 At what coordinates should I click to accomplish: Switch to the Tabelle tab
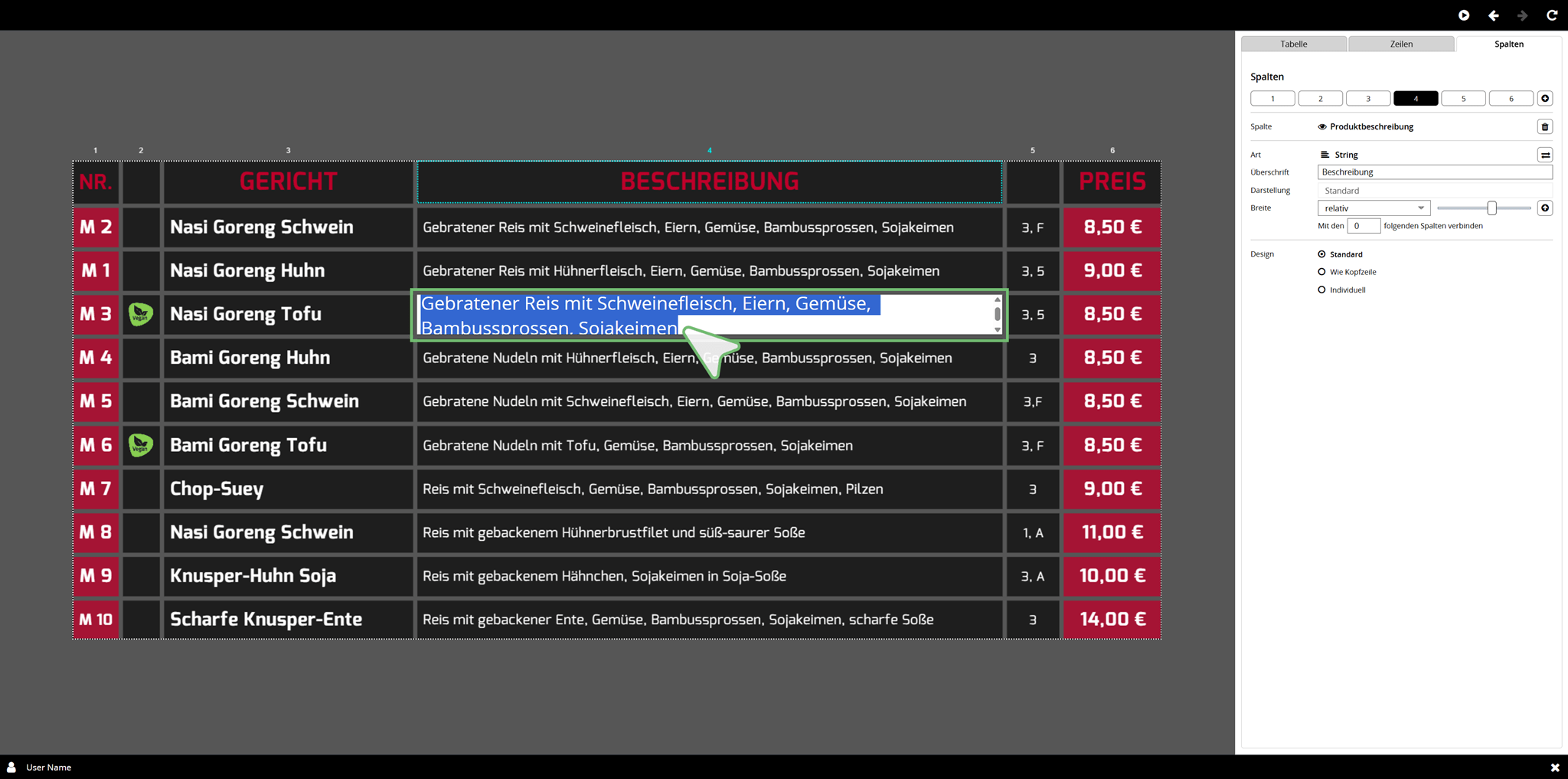coord(1293,44)
